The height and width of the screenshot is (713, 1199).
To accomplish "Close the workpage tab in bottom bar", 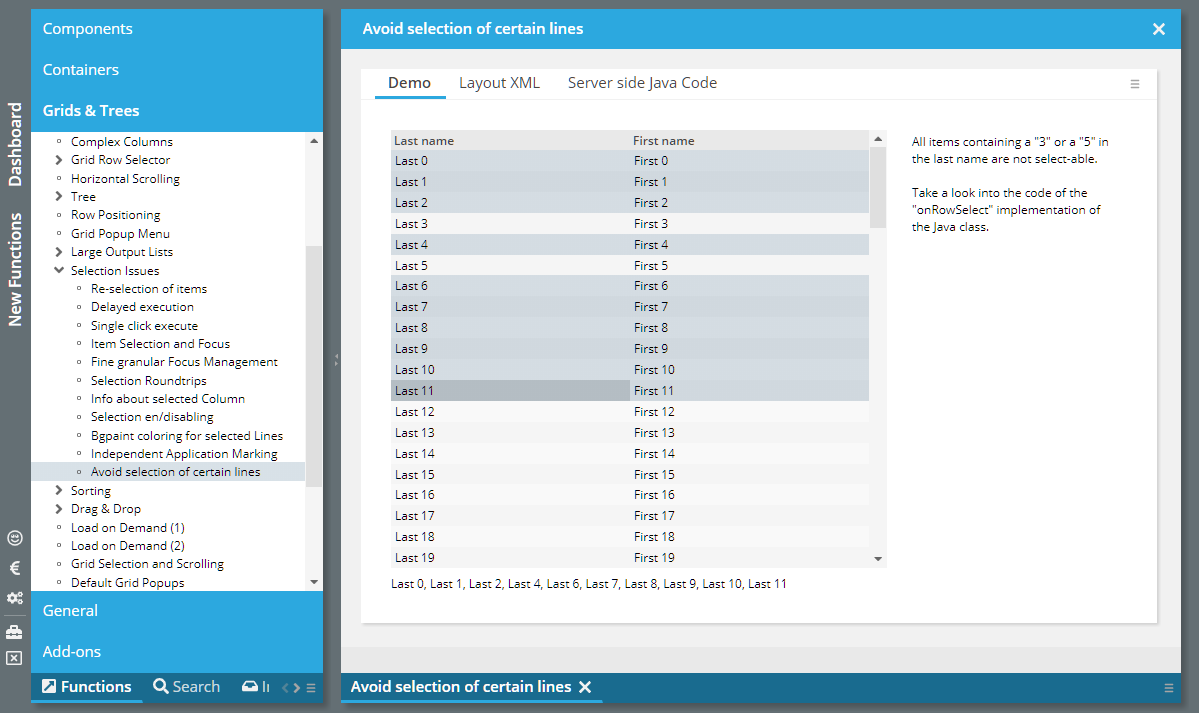I will coord(586,687).
